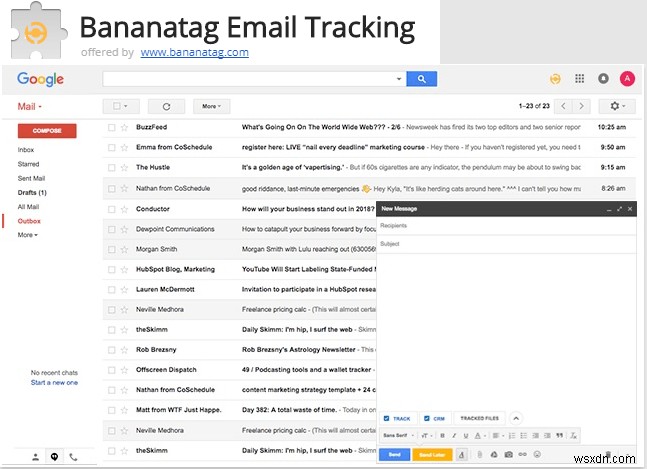This screenshot has height=469, width=647.
Task: Check the Rob Brezsny email checkbox
Action: coord(111,350)
